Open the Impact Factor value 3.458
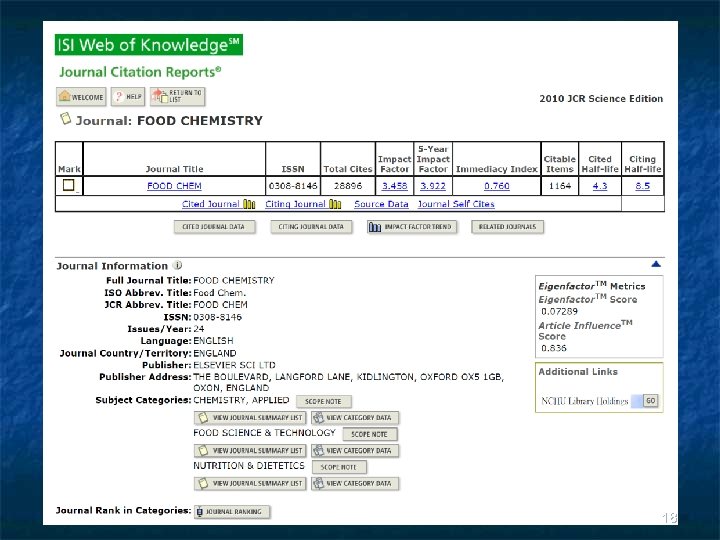720x540 pixels. [x=394, y=186]
